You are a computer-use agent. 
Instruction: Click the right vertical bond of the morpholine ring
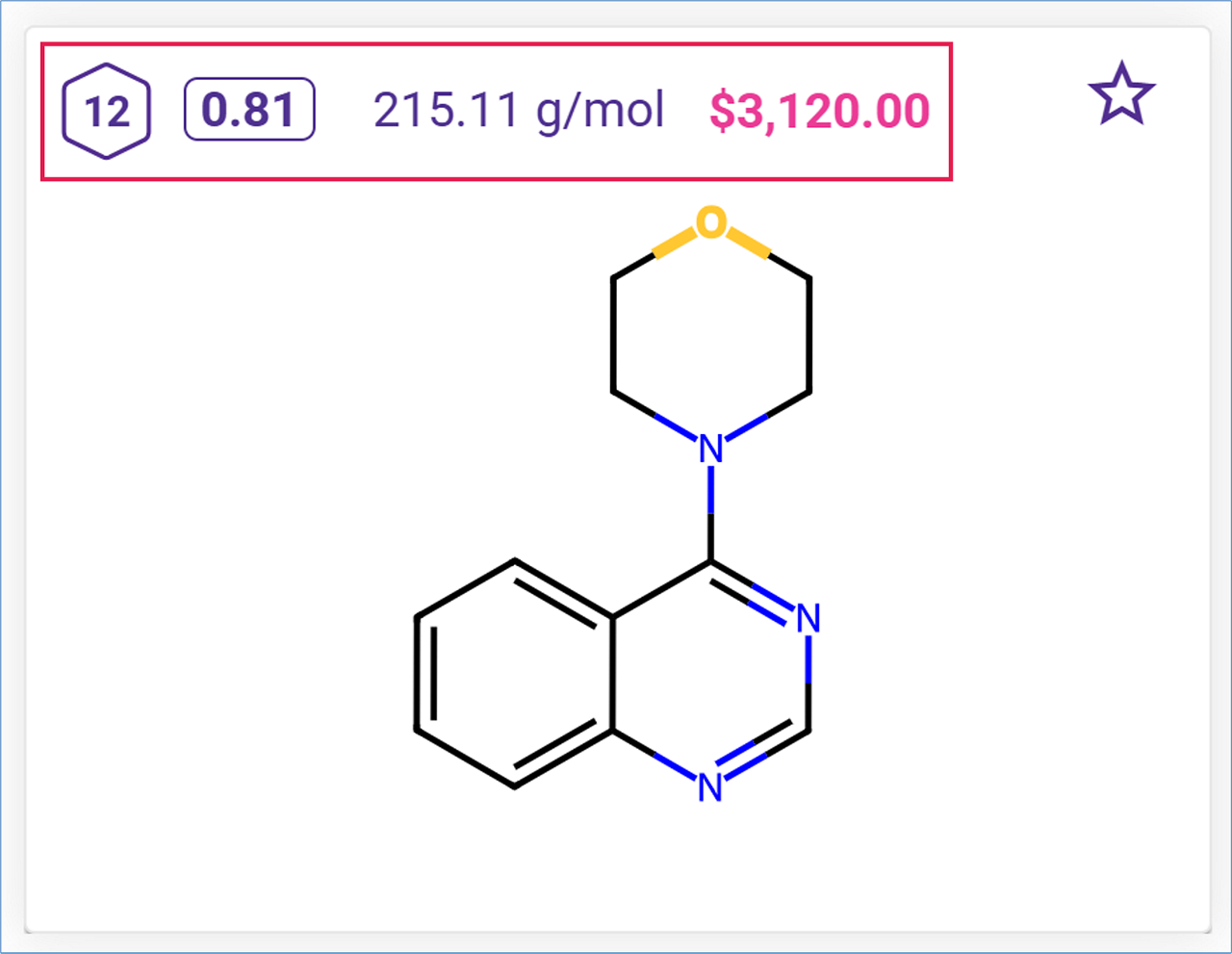(x=809, y=335)
